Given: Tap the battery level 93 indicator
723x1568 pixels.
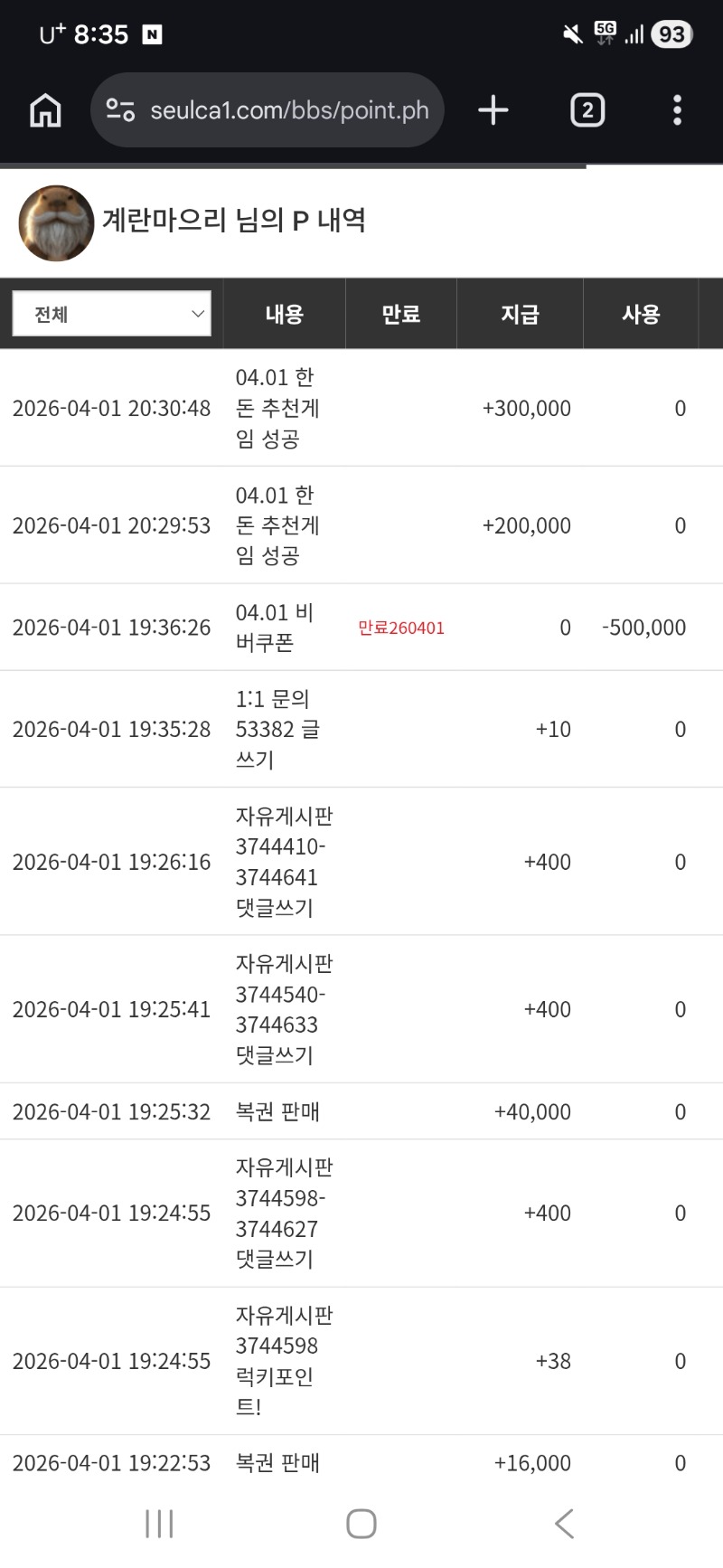Looking at the screenshot, I should tap(671, 34).
